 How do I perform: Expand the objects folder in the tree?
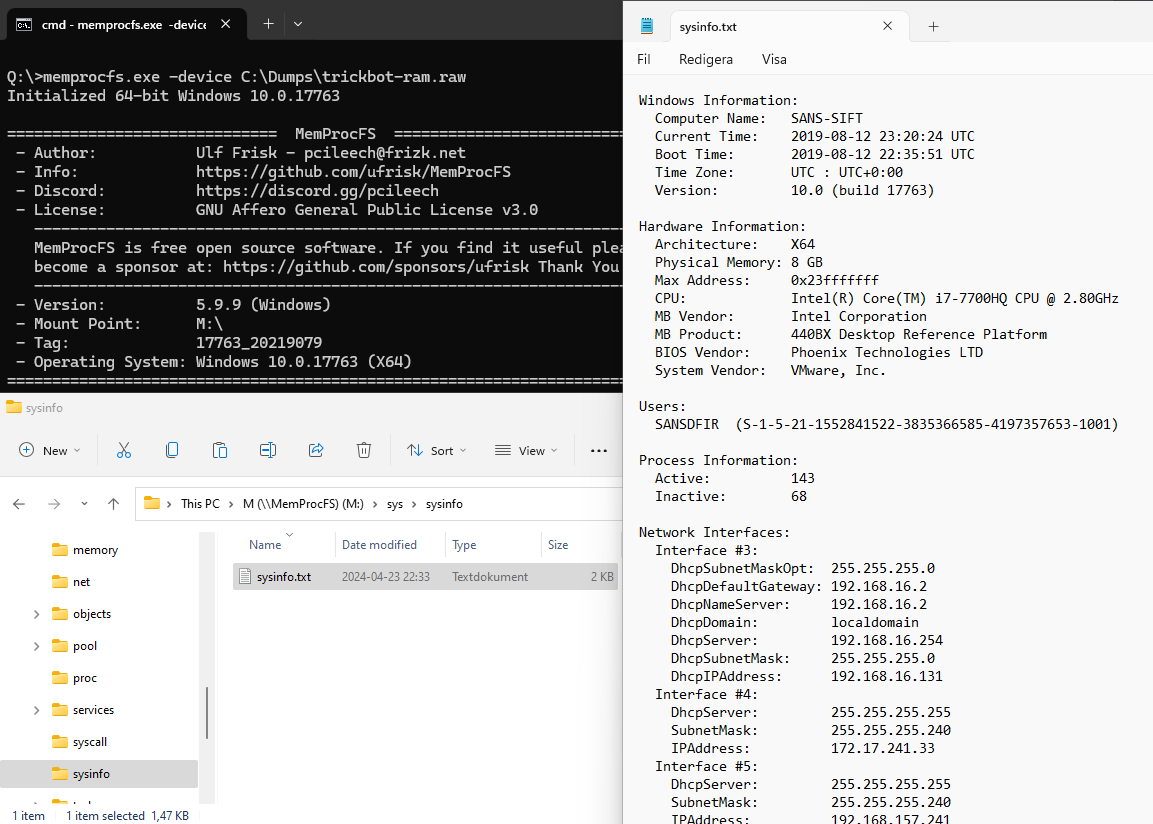coord(37,615)
